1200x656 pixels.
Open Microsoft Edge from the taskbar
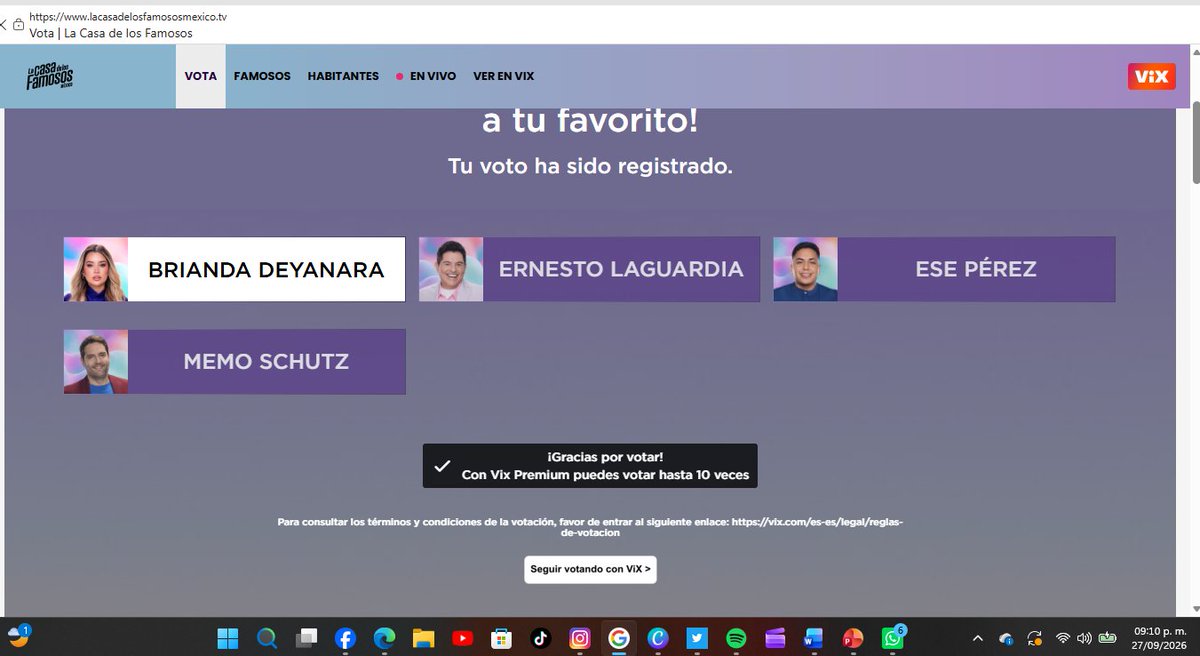click(384, 638)
